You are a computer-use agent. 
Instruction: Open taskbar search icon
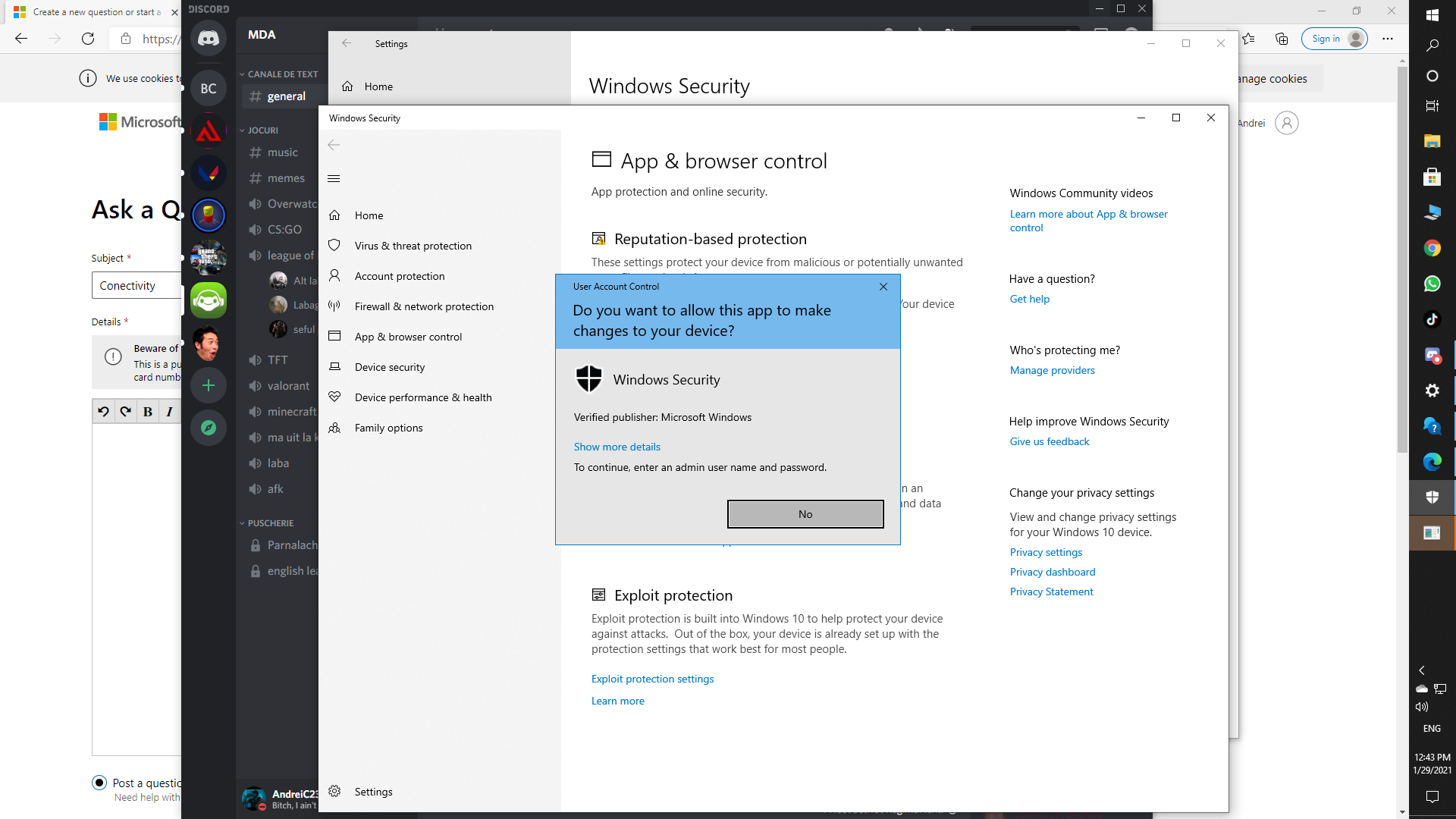[1432, 45]
